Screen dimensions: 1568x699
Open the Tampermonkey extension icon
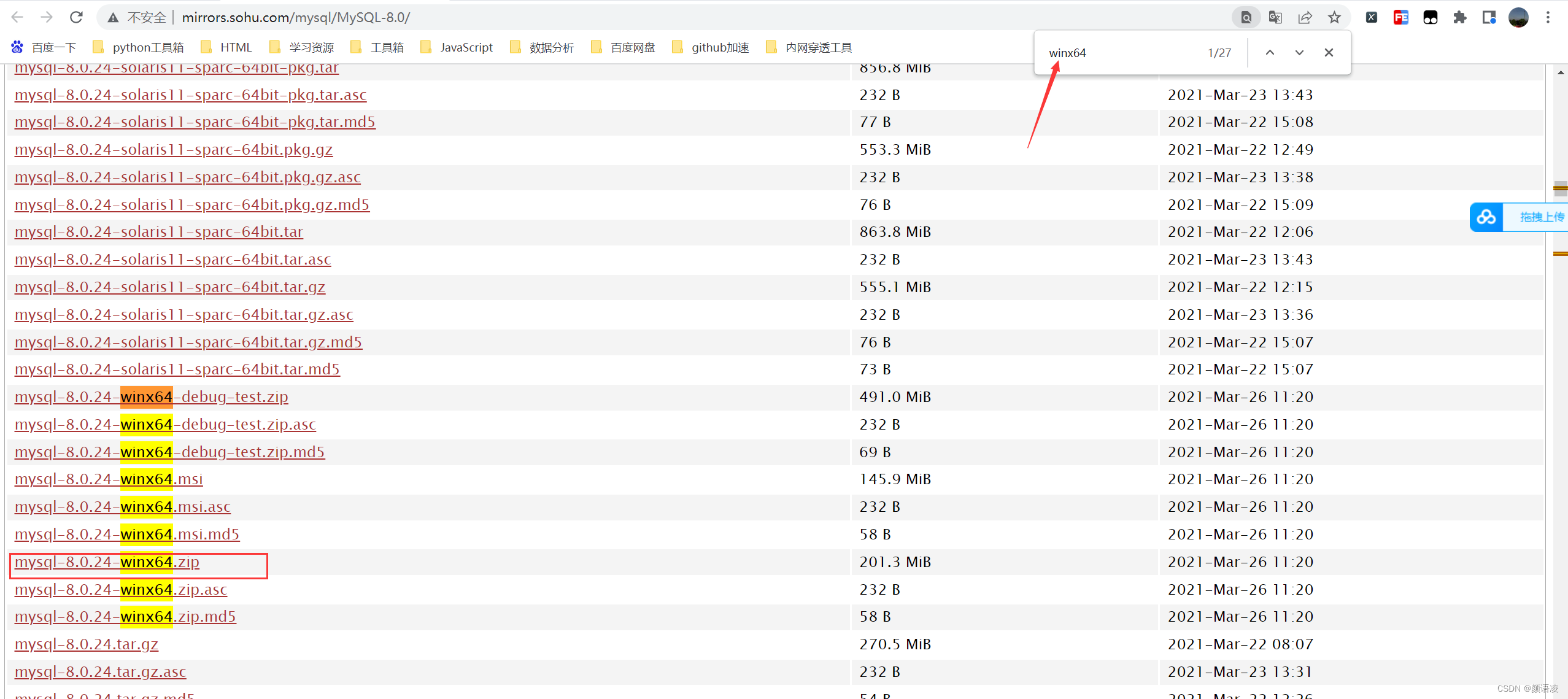click(1431, 17)
